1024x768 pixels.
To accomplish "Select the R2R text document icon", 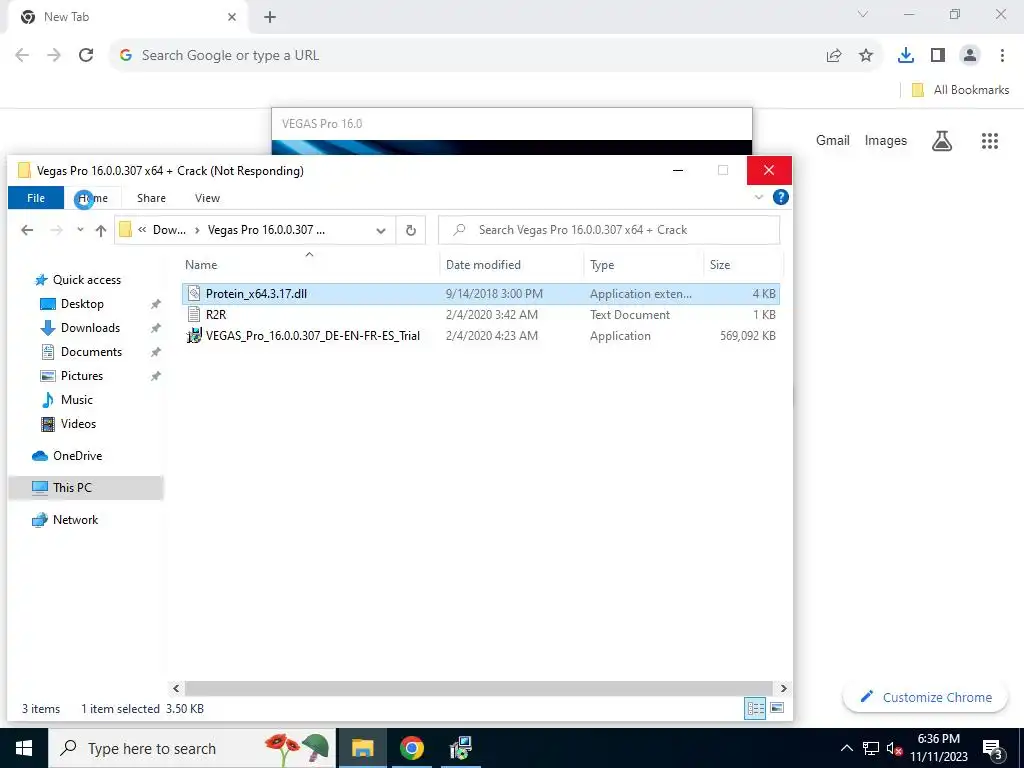I will tap(193, 314).
